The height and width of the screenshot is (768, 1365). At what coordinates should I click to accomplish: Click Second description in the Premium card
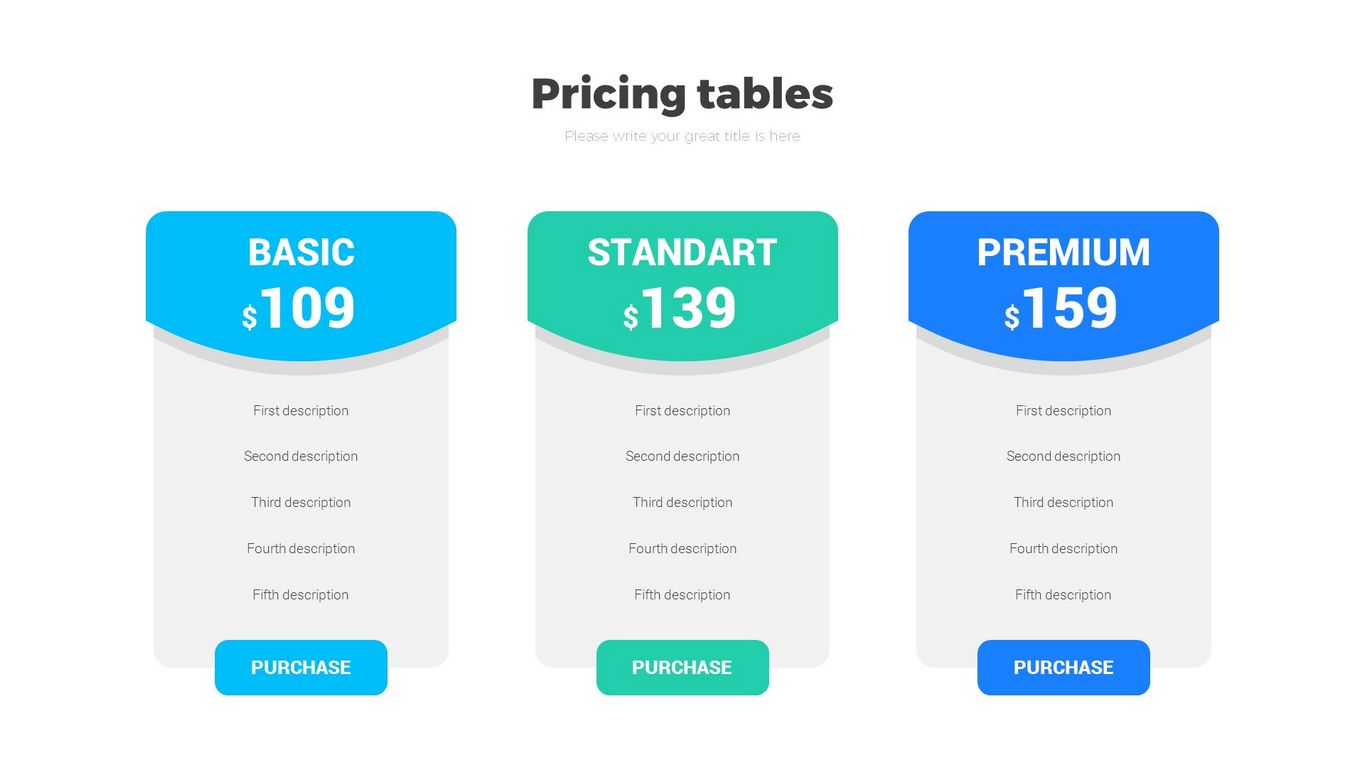pyautogui.click(x=1063, y=456)
